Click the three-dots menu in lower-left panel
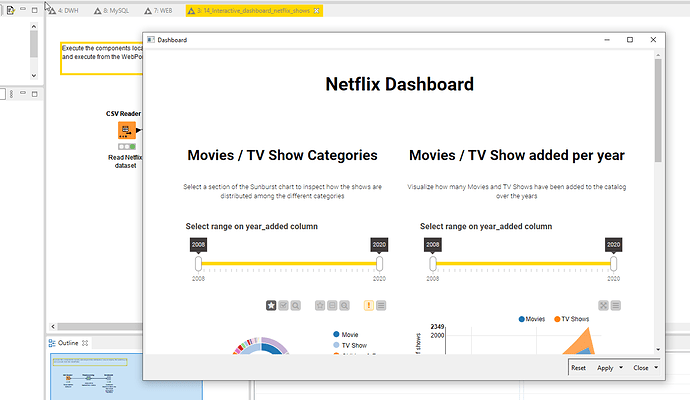The height and width of the screenshot is (400, 690). 11,94
